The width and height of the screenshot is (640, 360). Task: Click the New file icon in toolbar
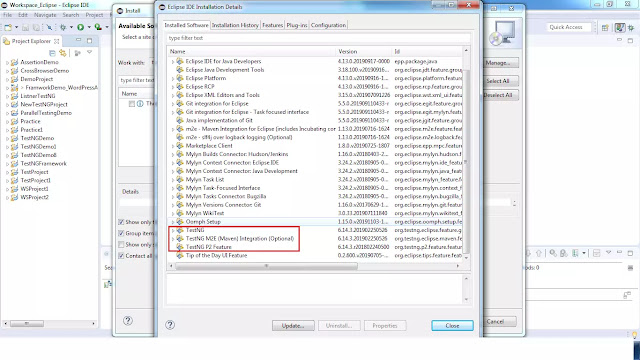pyautogui.click(x=8, y=27)
